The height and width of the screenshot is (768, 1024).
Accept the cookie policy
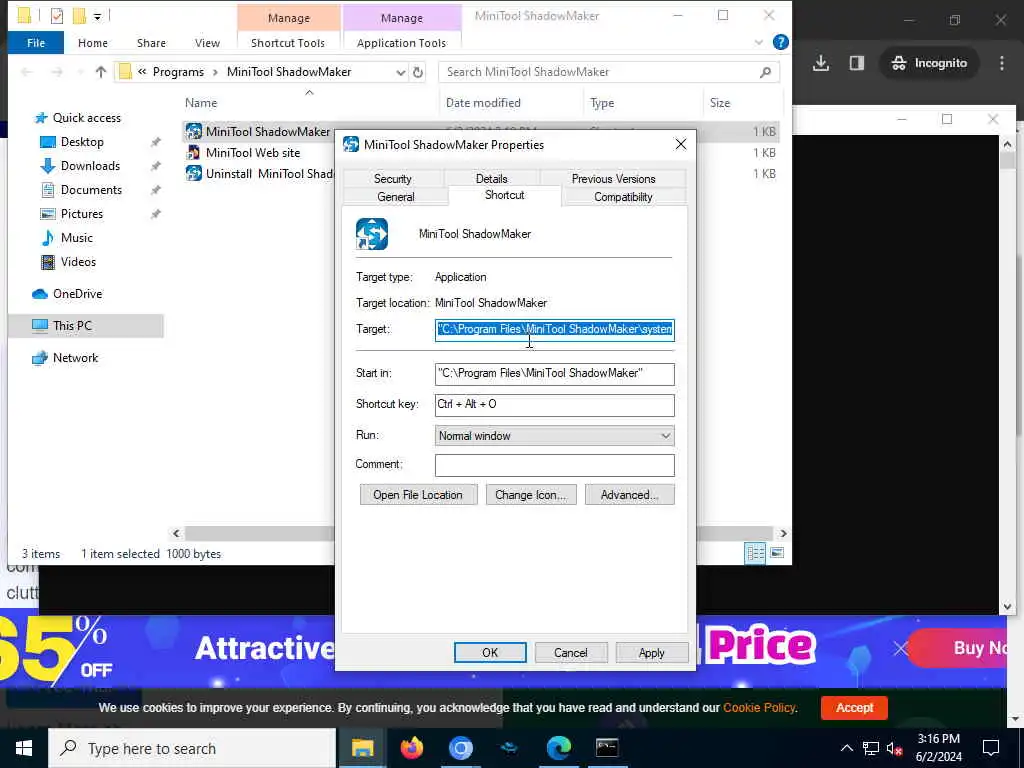coord(854,707)
